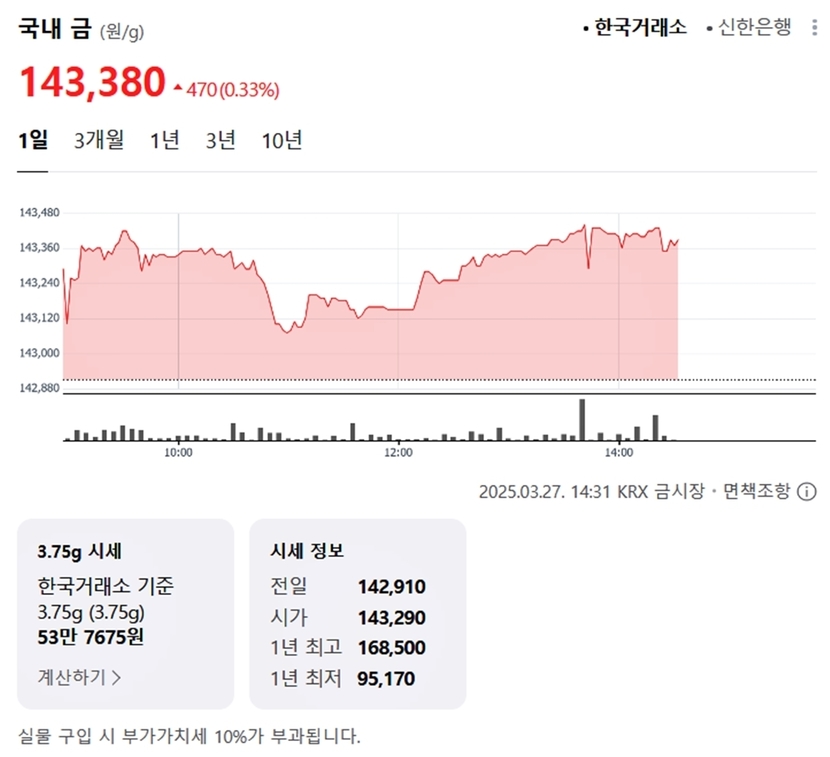The width and height of the screenshot is (830, 757).
Task: Click the red up-triangle price change indicator
Action: point(178,89)
